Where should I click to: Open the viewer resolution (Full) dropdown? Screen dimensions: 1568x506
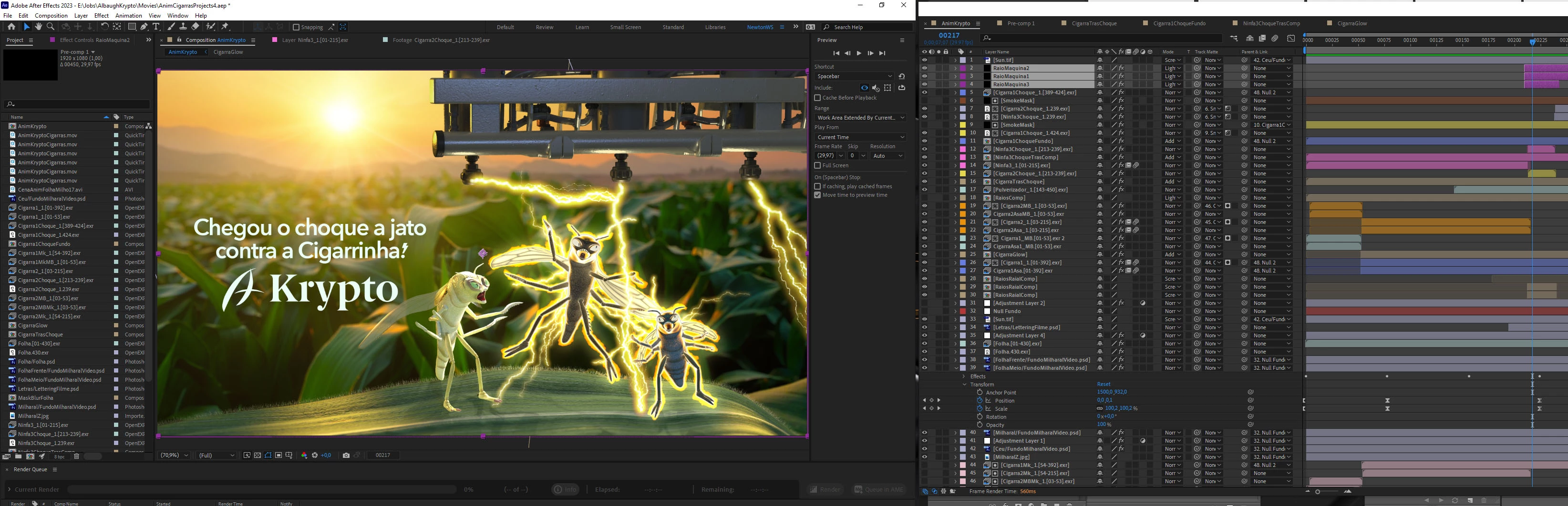coord(216,455)
